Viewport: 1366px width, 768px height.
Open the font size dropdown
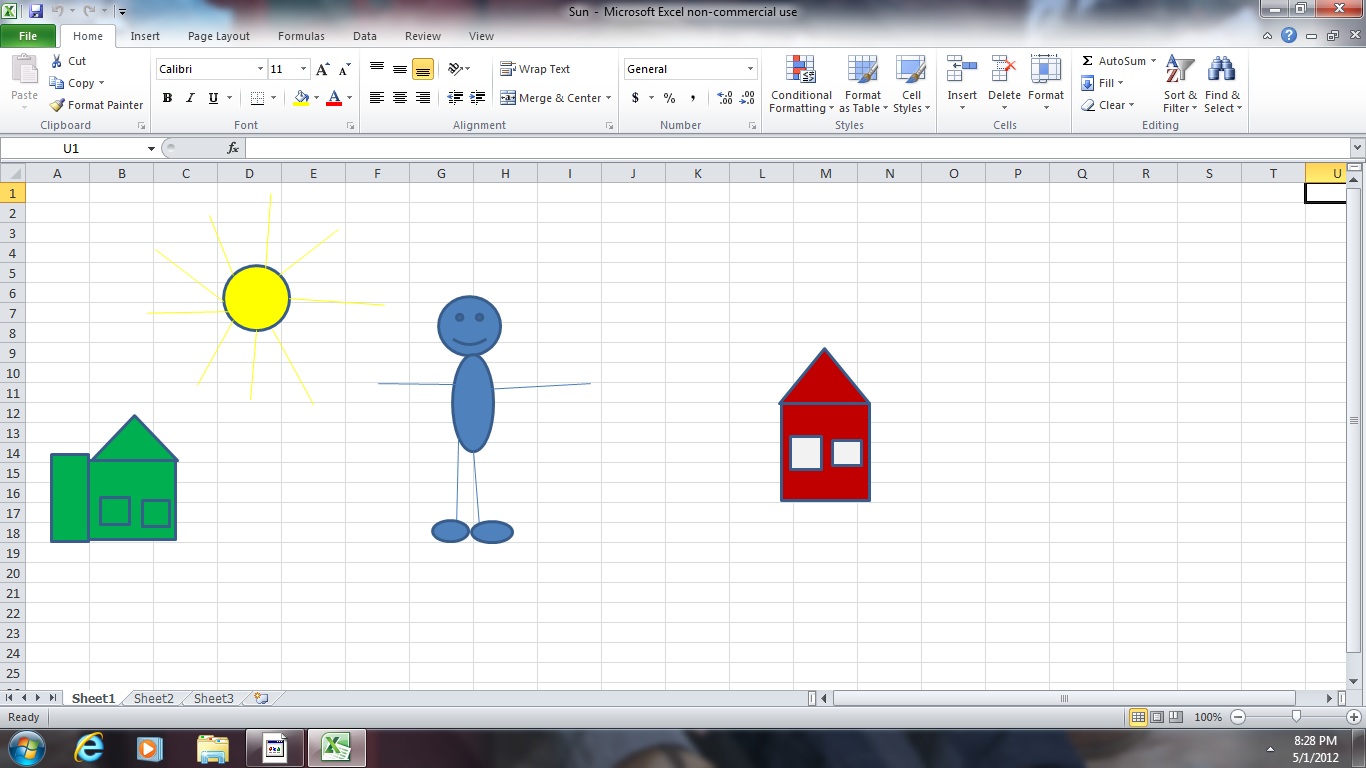click(304, 69)
